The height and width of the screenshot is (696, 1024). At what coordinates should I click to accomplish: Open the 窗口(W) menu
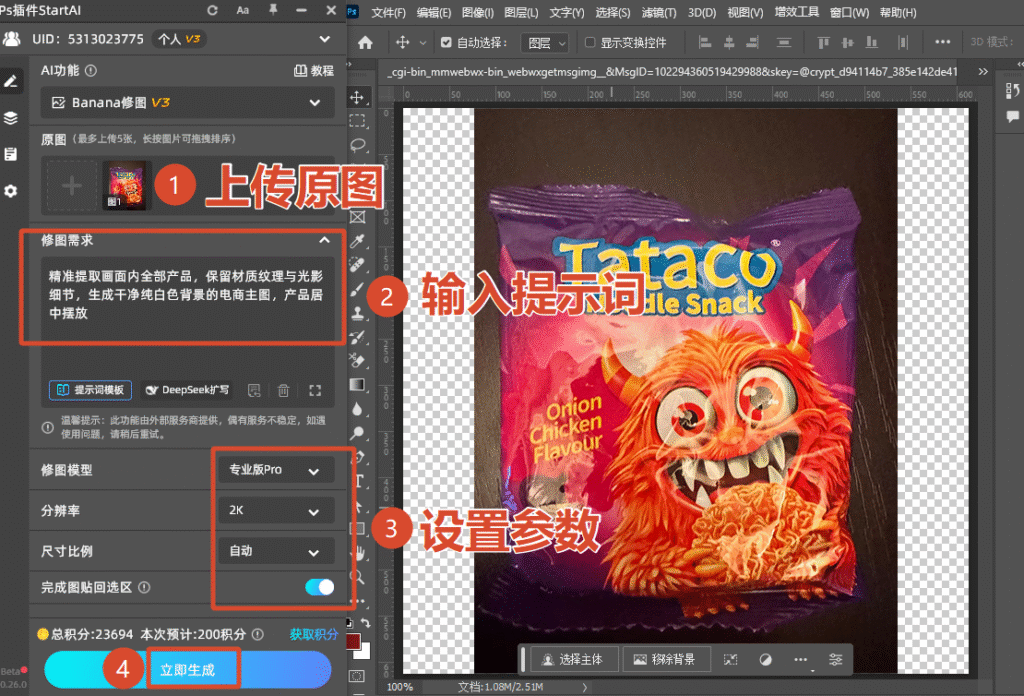(x=850, y=12)
